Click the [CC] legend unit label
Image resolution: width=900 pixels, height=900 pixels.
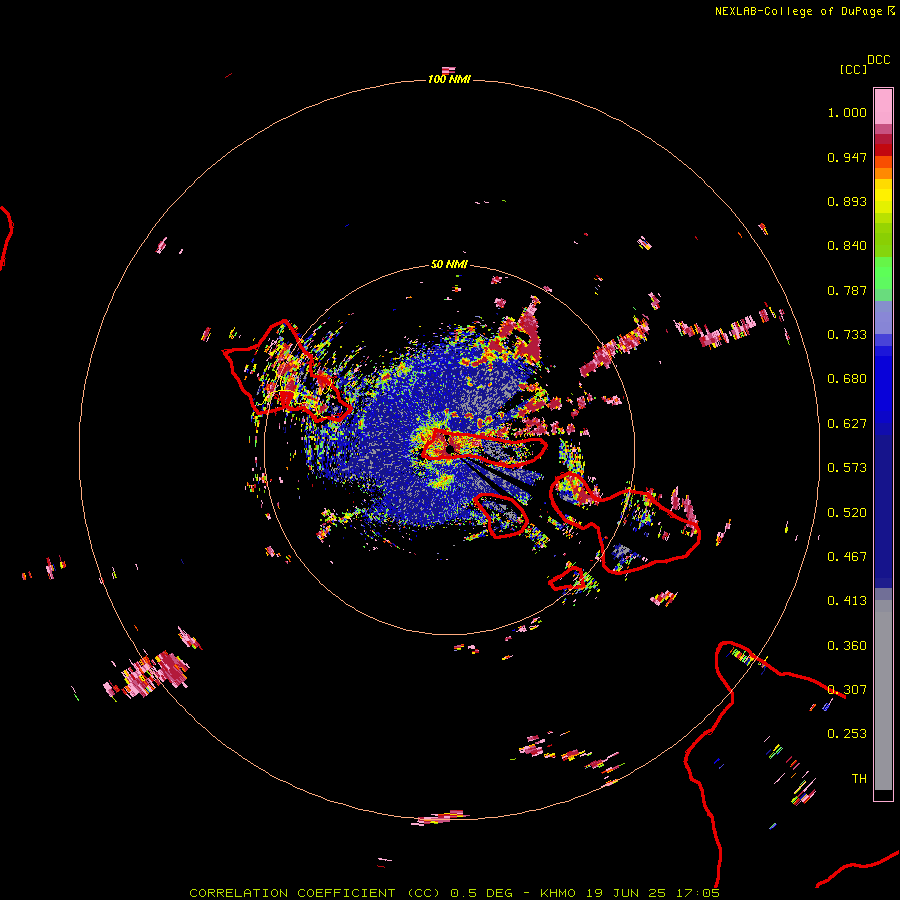853,69
